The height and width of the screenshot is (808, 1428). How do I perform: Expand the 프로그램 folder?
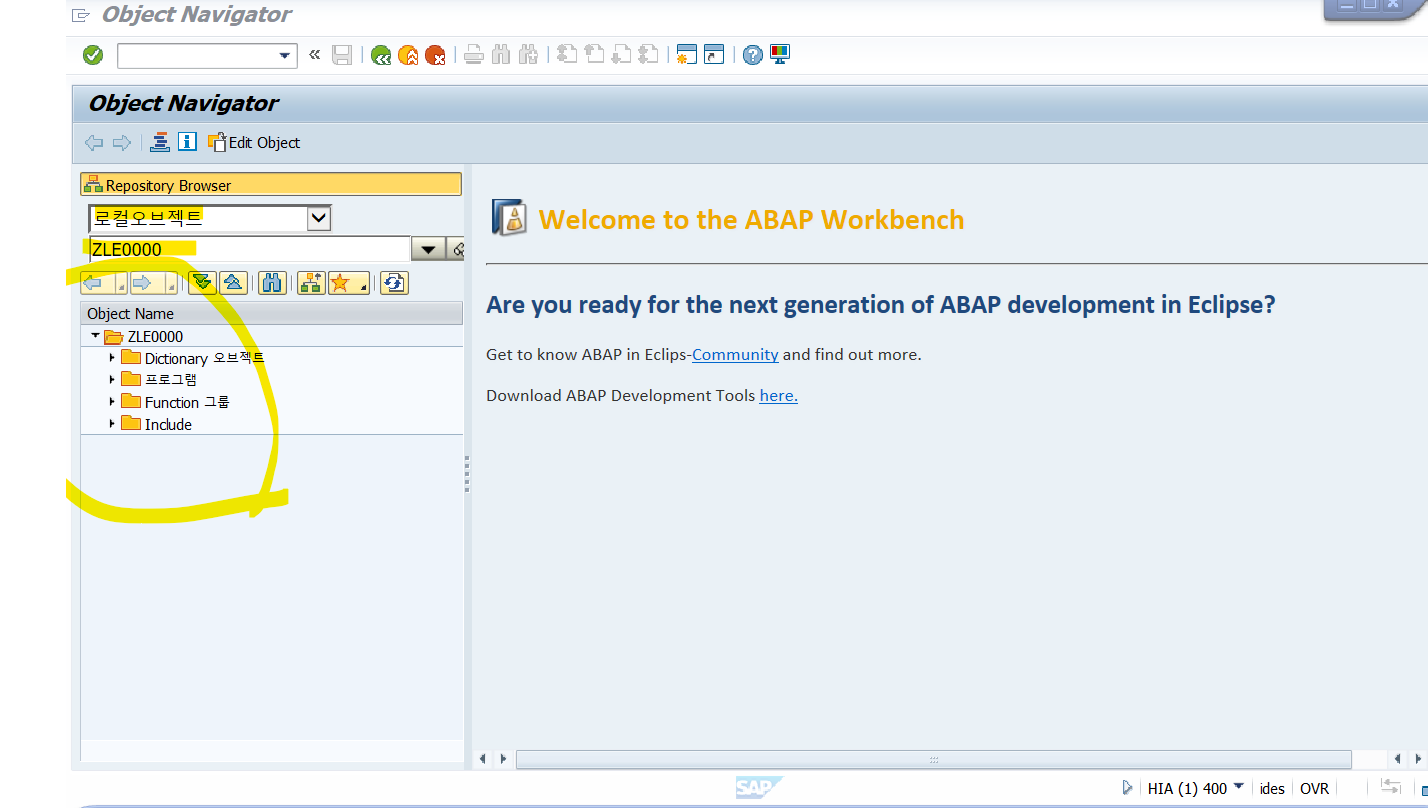pyautogui.click(x=112, y=380)
